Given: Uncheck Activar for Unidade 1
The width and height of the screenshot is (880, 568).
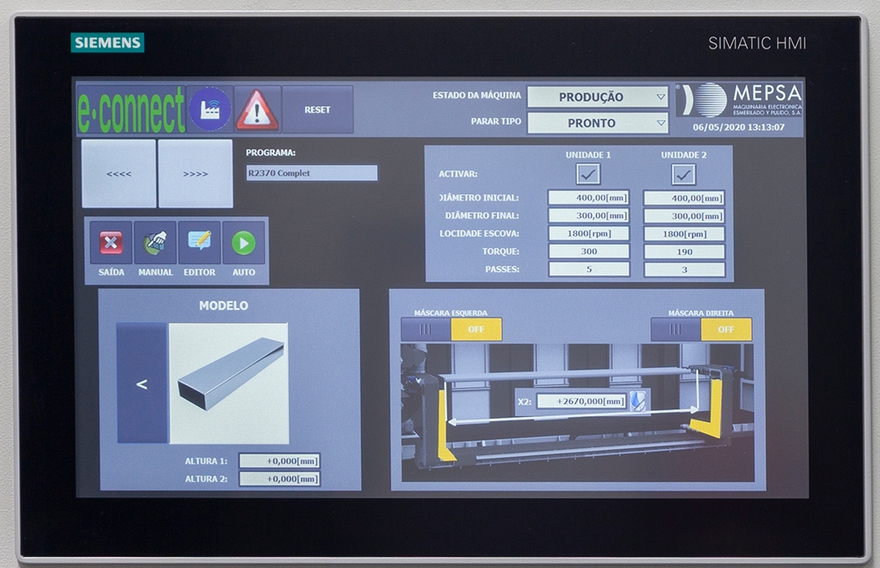Looking at the screenshot, I should [x=588, y=174].
